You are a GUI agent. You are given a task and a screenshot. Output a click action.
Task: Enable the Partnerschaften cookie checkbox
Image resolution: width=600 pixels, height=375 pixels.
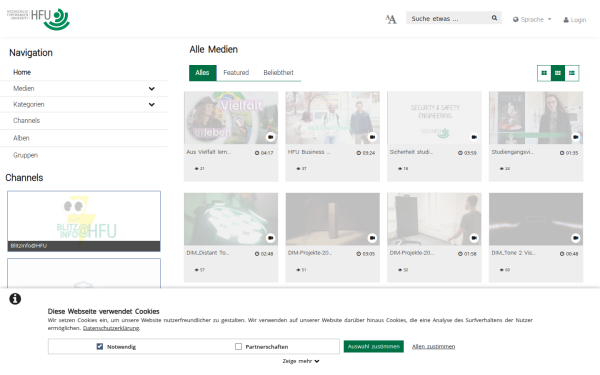tap(238, 346)
